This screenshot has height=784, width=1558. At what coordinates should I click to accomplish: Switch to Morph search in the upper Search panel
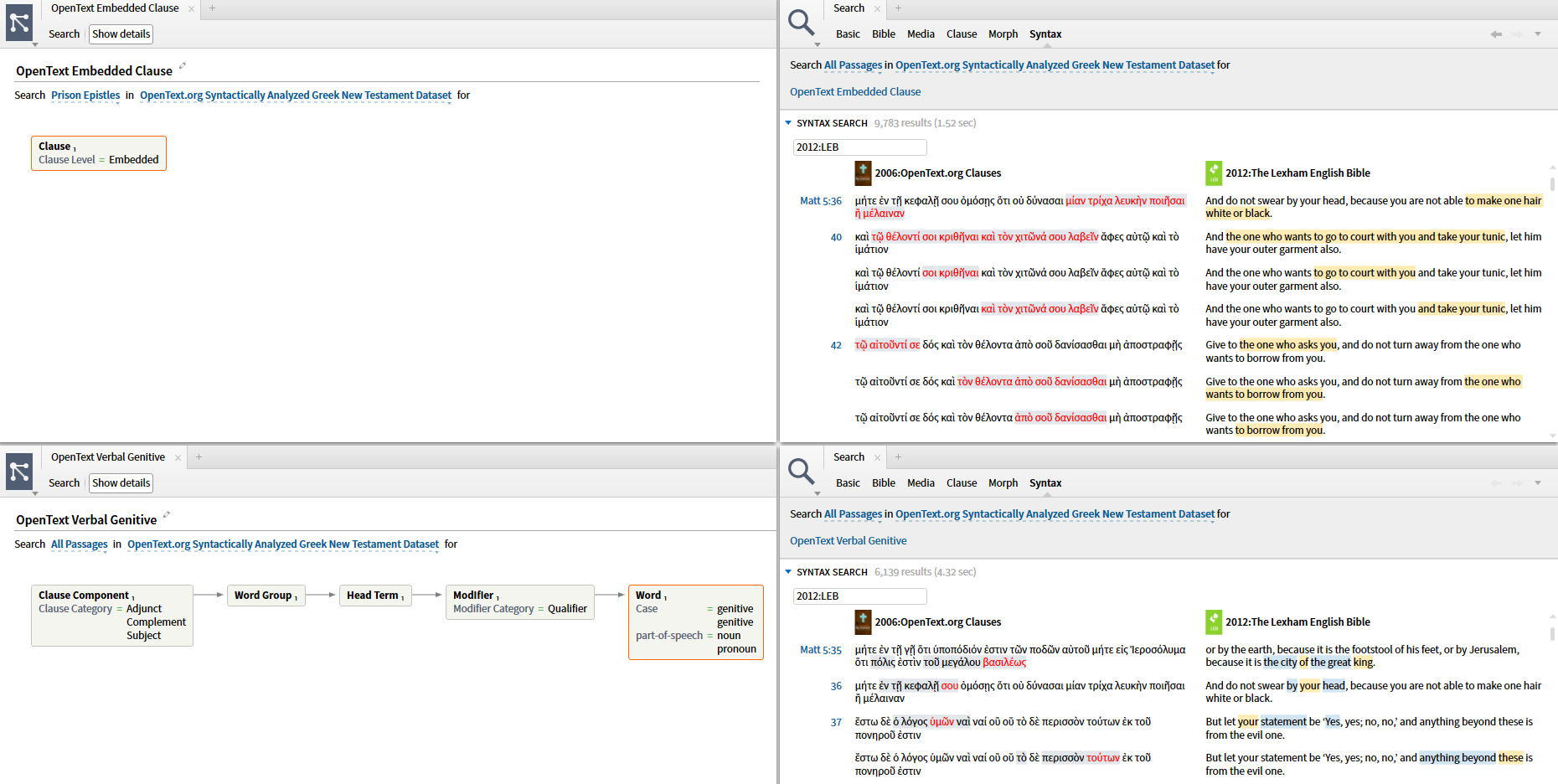[x=1003, y=34]
